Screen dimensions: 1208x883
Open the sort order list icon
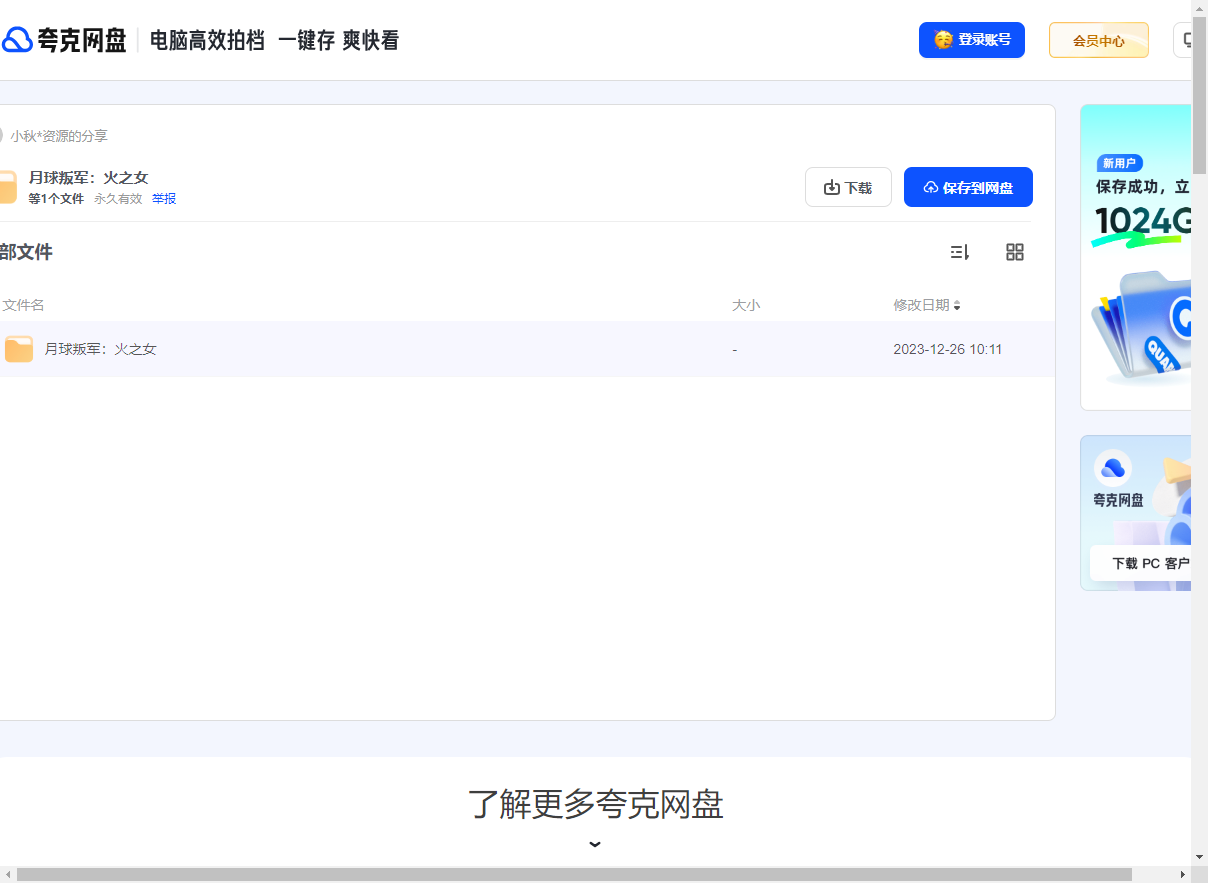960,252
